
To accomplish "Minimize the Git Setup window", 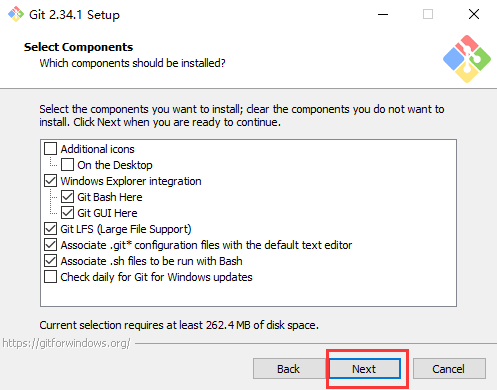I will [383, 14].
